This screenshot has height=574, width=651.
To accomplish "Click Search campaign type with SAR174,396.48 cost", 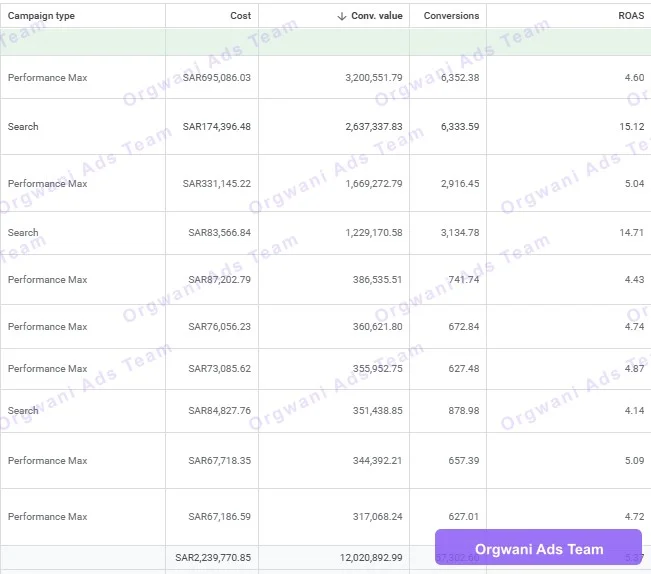I will point(23,127).
